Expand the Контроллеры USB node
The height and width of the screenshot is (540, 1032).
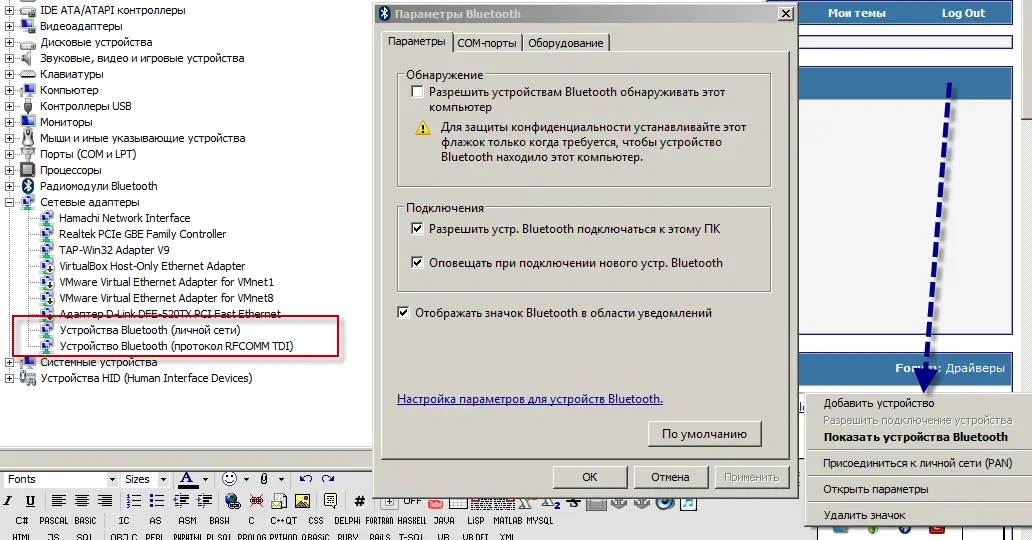point(9,106)
